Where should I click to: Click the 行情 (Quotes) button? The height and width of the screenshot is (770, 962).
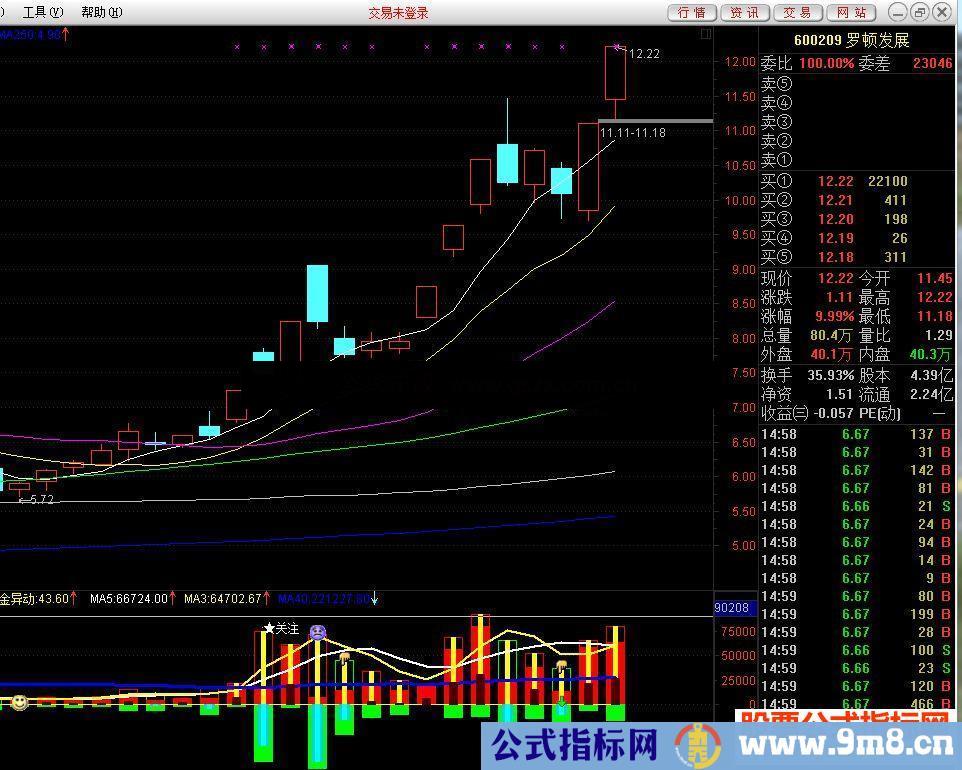(x=691, y=12)
